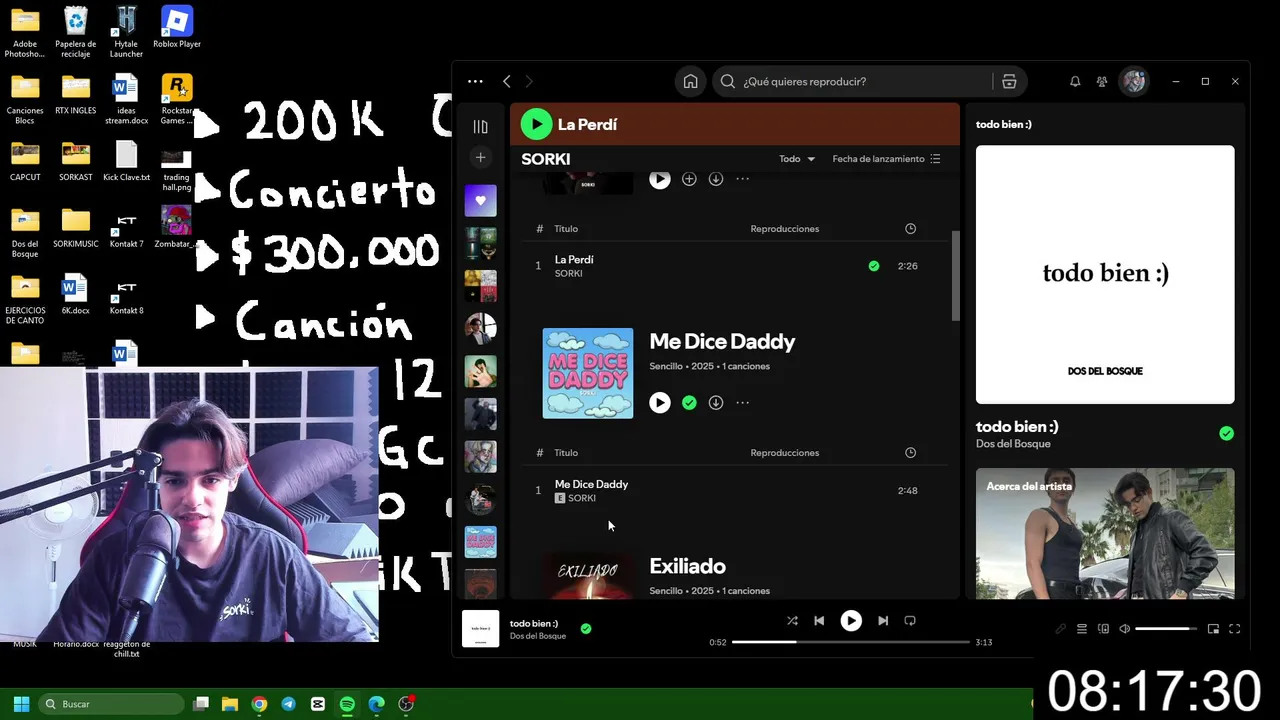1280x720 pixels.
Task: Select the Roblox Player desktop shortcut
Action: click(177, 28)
